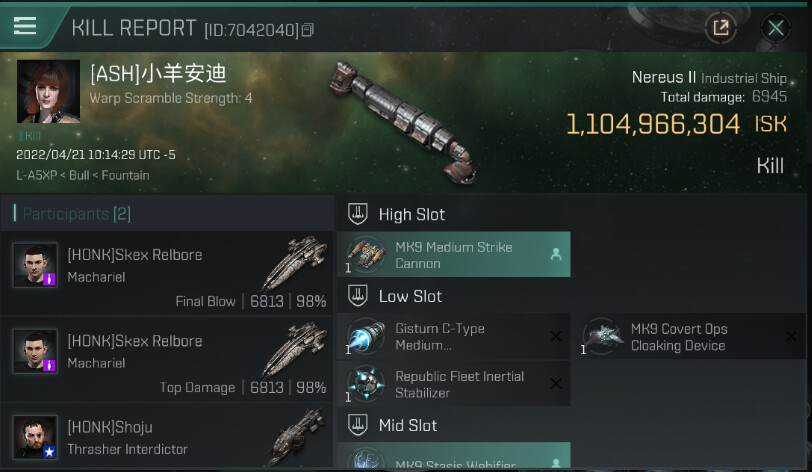Select MK9 Covert Ops Cloaking Device icon
This screenshot has height=472, width=812.
[x=602, y=337]
